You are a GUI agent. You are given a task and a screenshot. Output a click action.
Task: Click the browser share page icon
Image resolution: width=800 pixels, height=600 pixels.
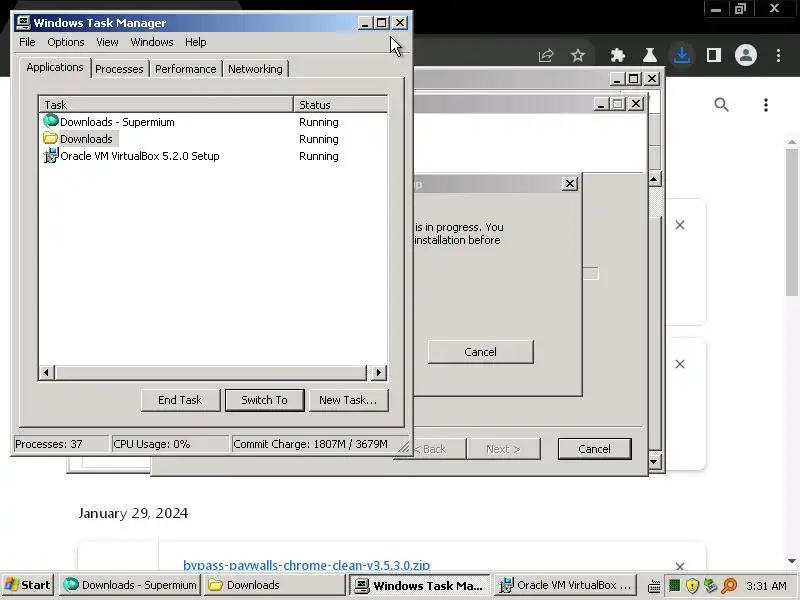tap(546, 55)
